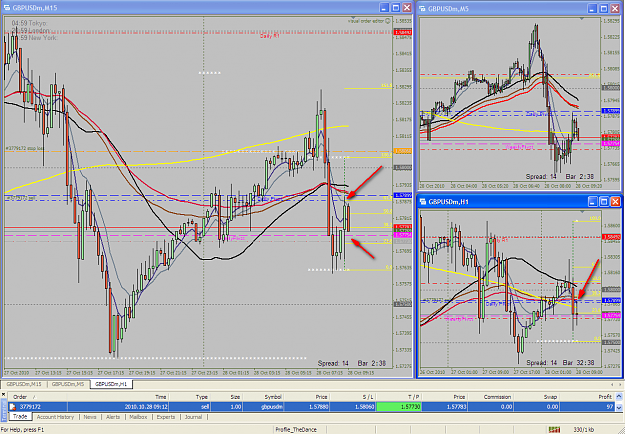Click the GBPUSDm,H1 chart window title icon
The image size is (625, 434).
tap(423, 202)
